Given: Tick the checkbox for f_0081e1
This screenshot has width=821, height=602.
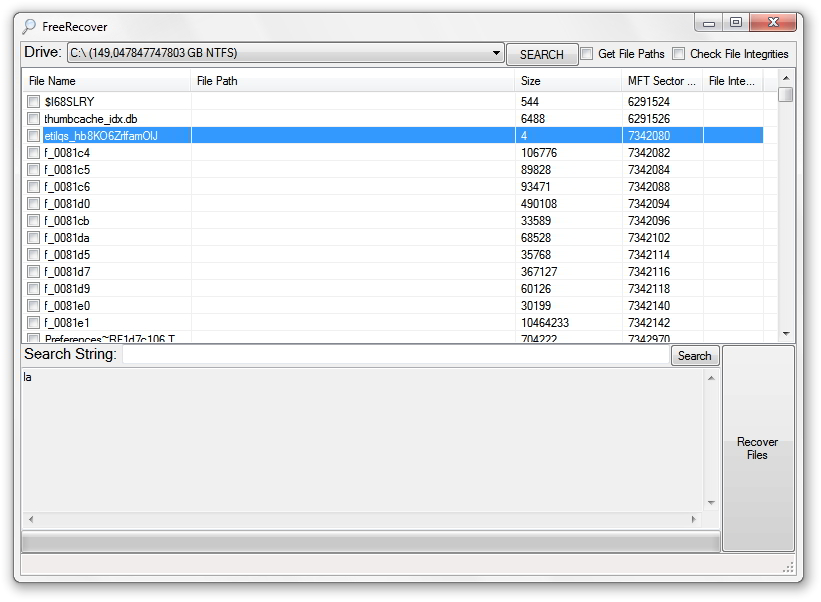Looking at the screenshot, I should click(34, 323).
